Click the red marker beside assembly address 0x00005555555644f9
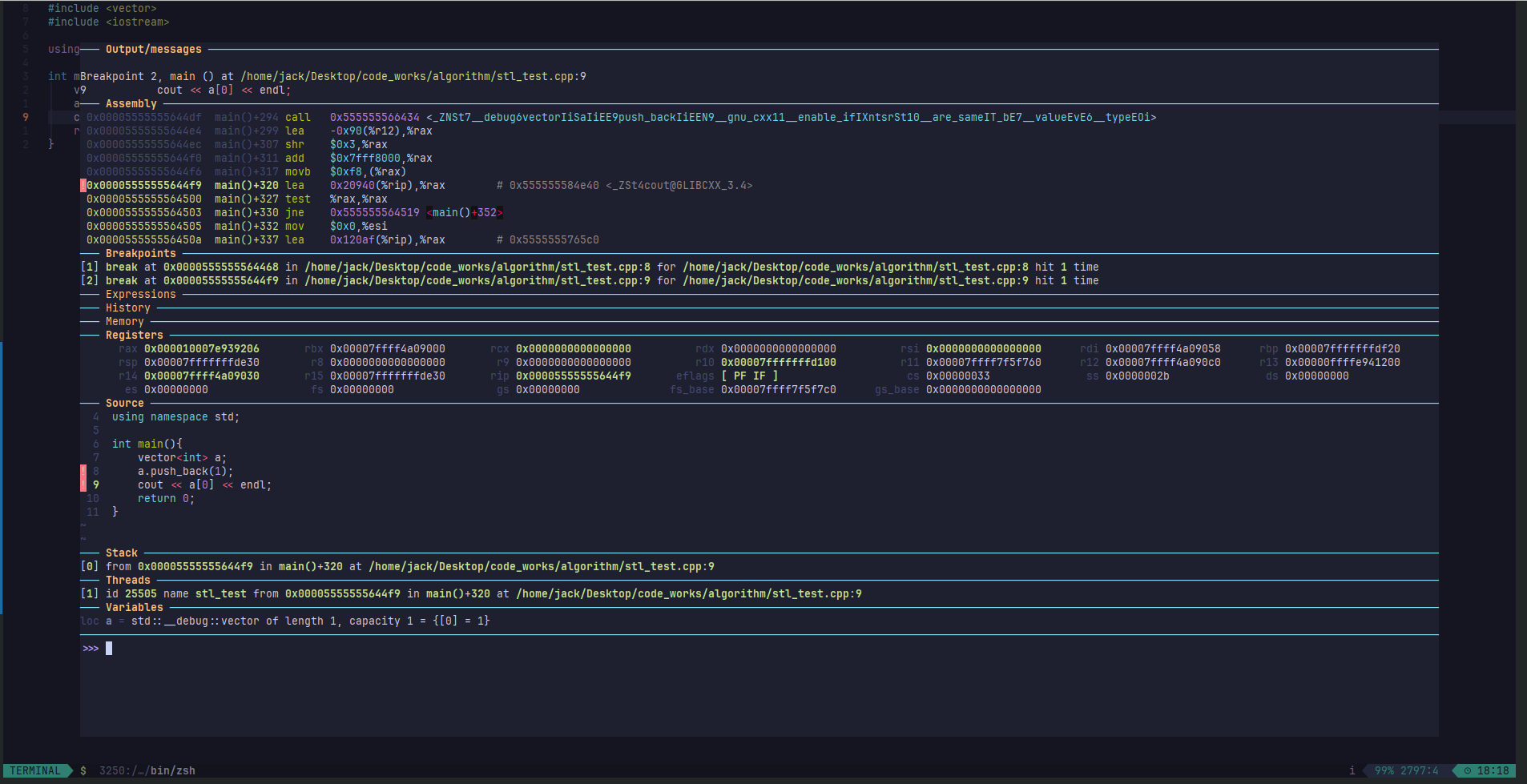The height and width of the screenshot is (784, 1527). click(83, 186)
